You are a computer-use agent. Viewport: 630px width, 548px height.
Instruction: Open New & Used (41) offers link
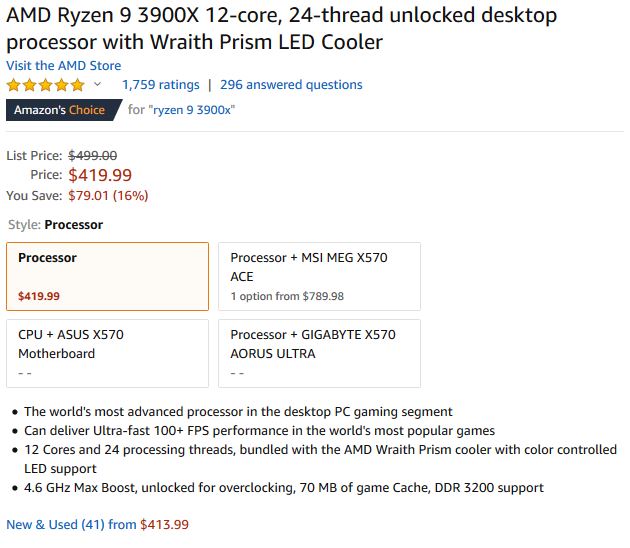(x=72, y=524)
